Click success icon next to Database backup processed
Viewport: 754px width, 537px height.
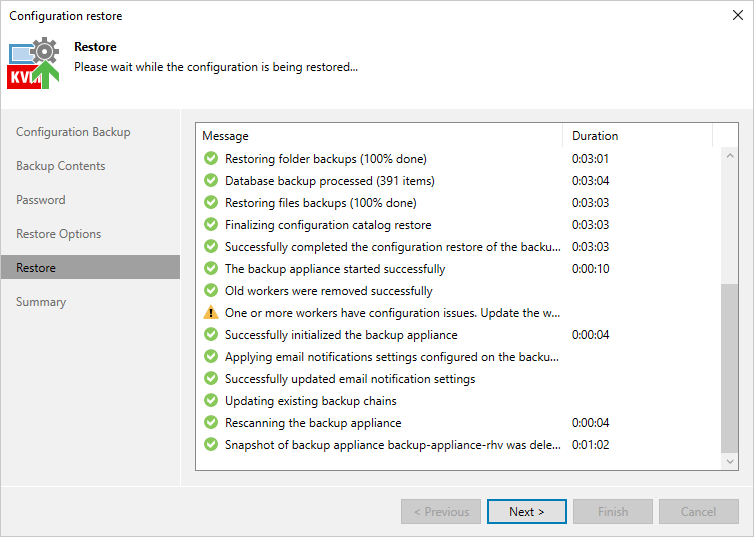click(x=210, y=181)
